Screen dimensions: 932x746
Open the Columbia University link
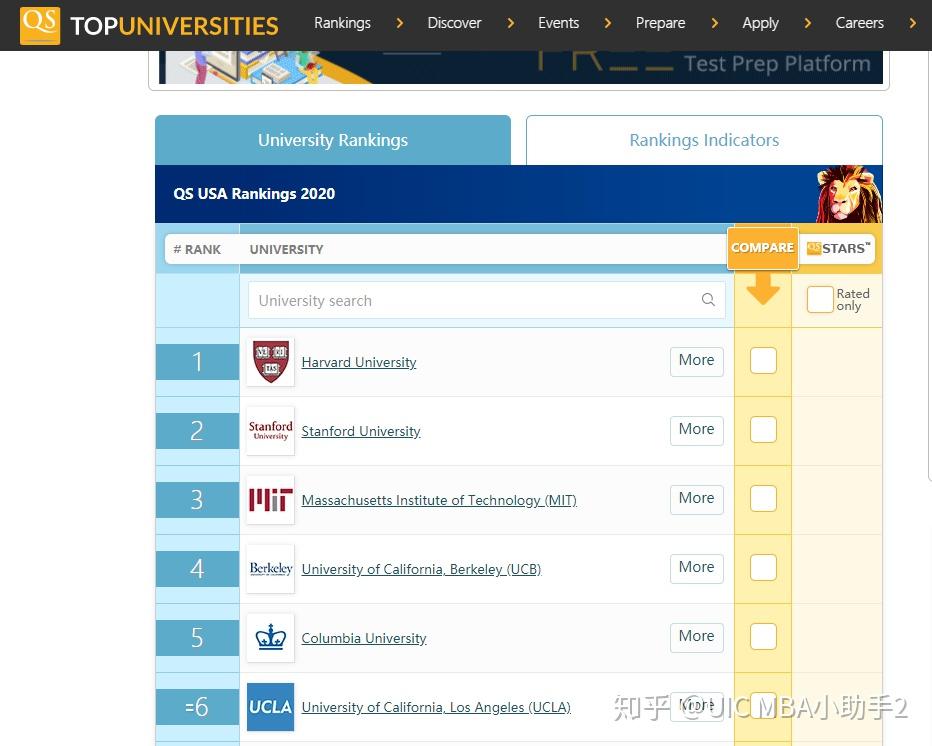pyautogui.click(x=364, y=638)
